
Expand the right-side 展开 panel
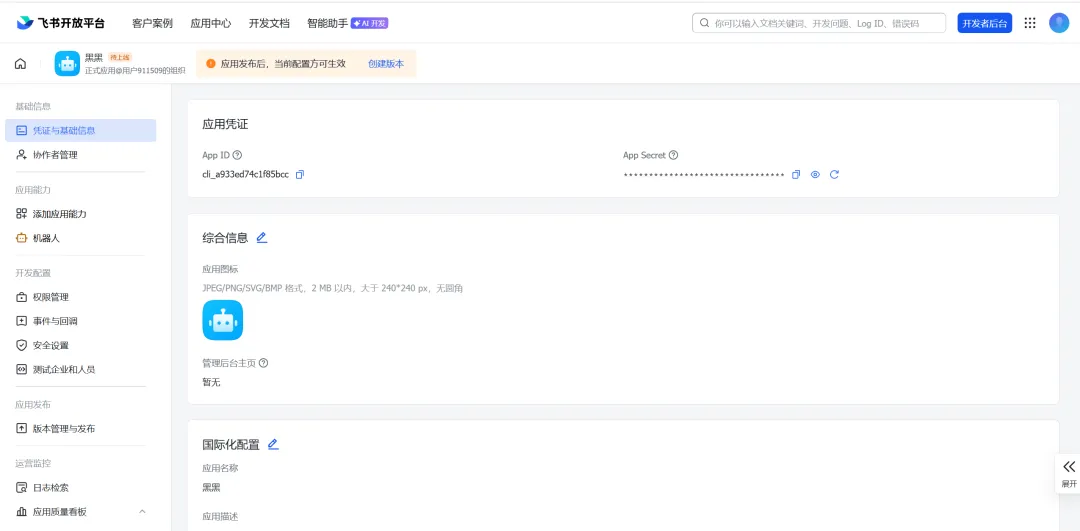click(x=1068, y=474)
